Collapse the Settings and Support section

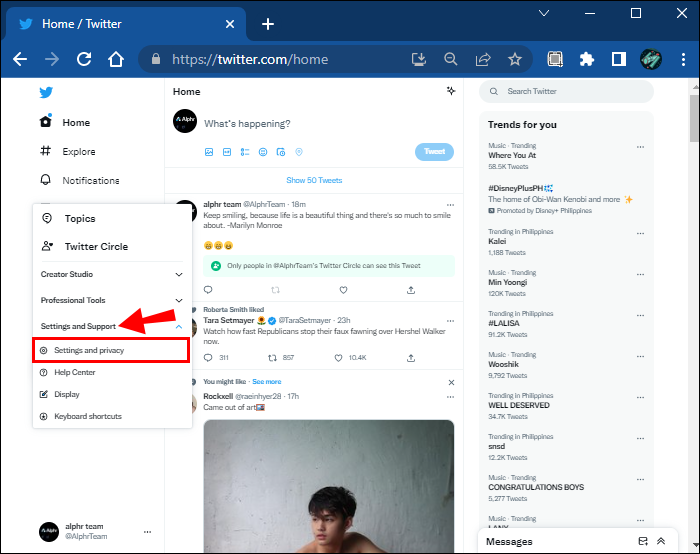179,326
